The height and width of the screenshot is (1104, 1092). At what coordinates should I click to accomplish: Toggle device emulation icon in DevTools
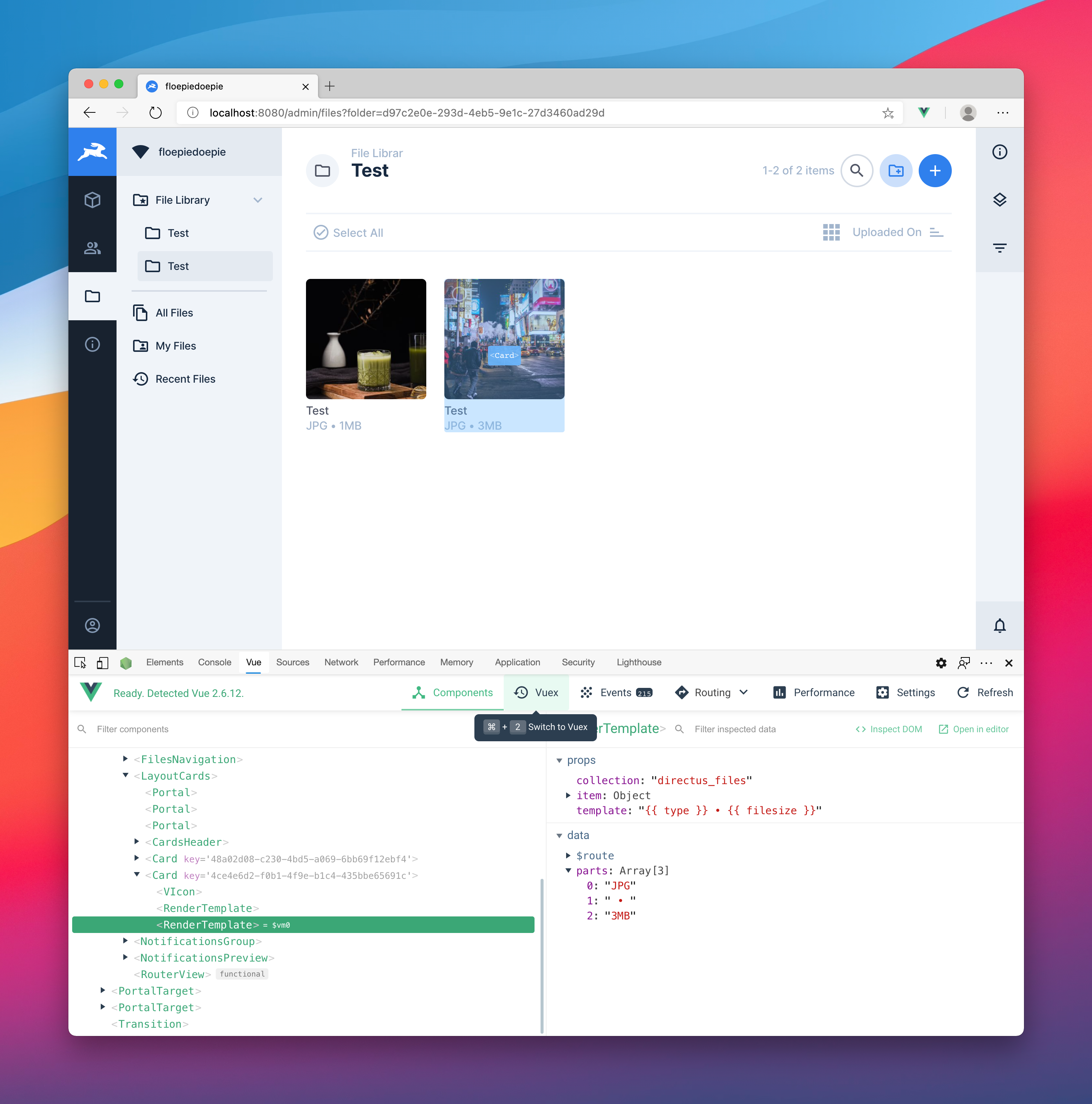[x=103, y=662]
